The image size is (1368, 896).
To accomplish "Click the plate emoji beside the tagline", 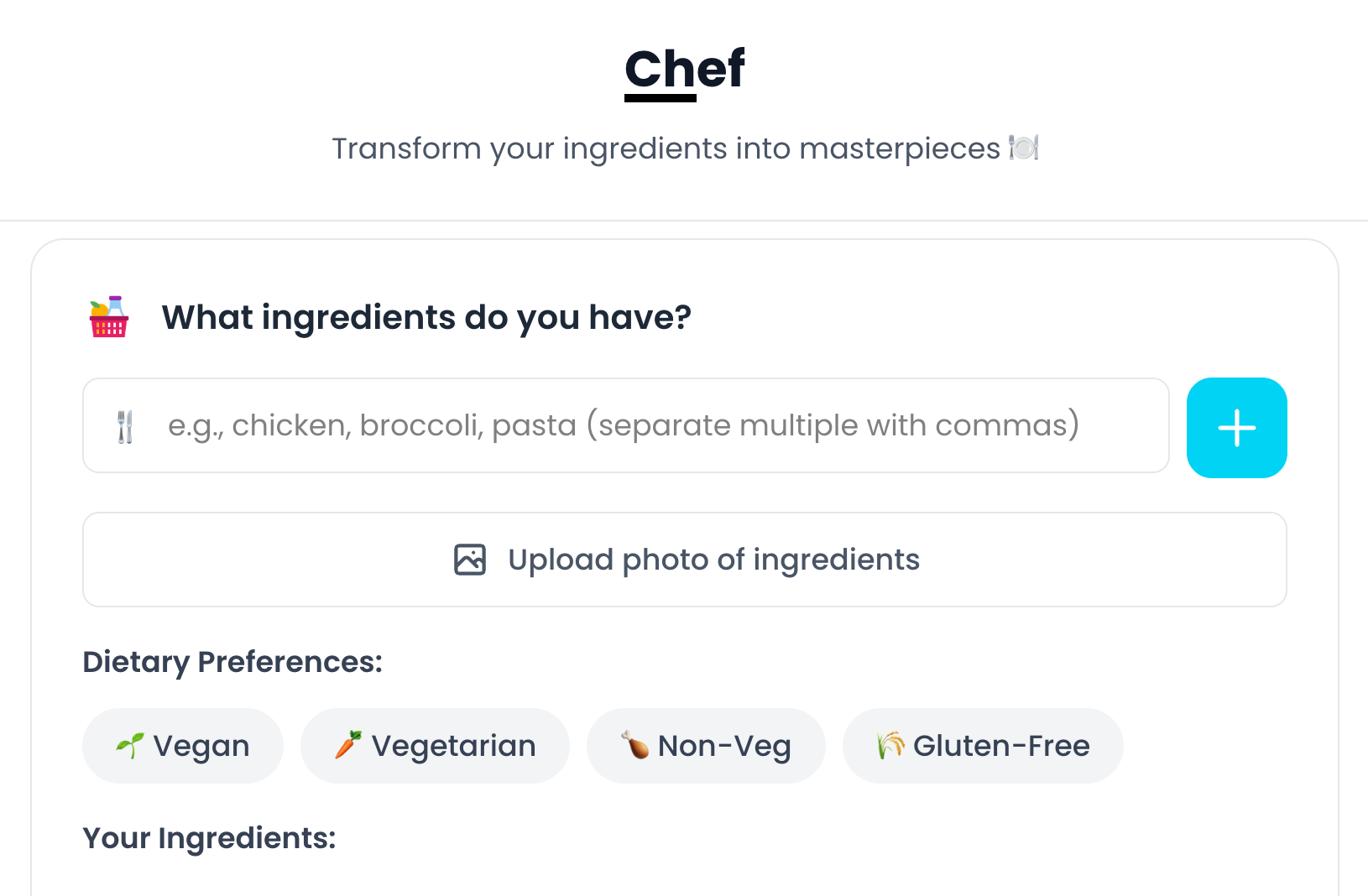I will [1024, 148].
